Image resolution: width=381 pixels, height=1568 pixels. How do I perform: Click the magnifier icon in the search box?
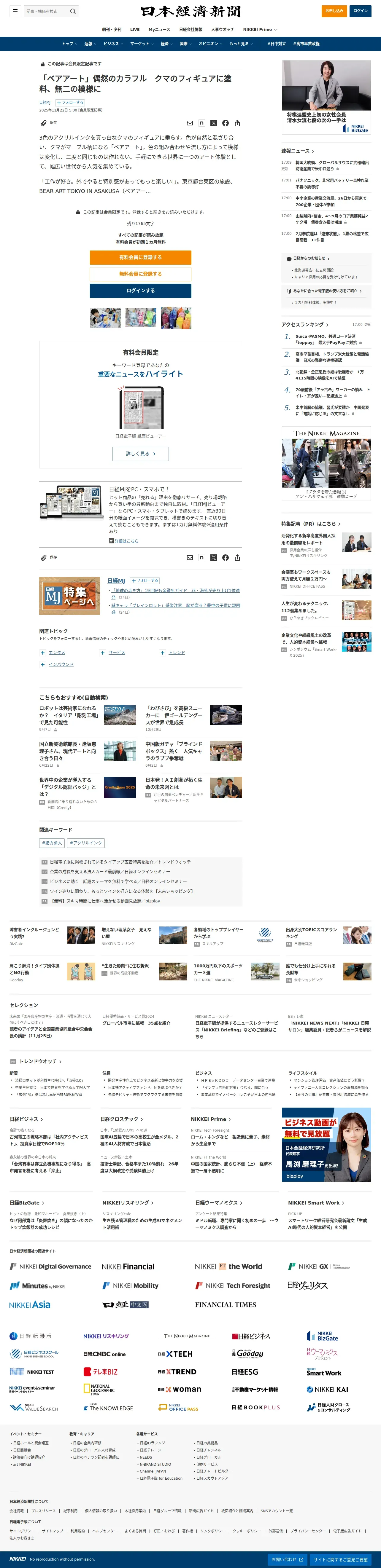point(73,11)
